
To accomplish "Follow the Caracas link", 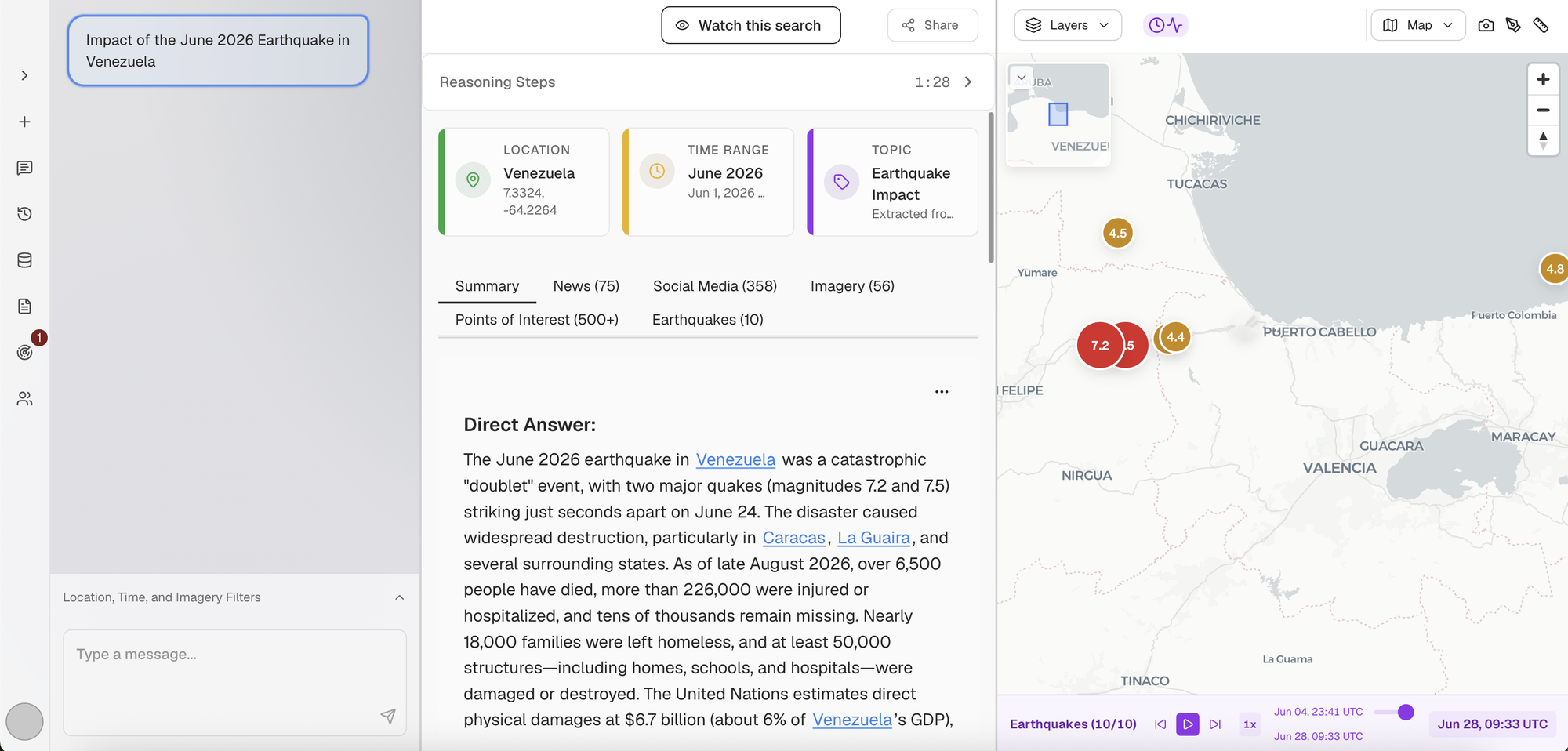I will 794,538.
